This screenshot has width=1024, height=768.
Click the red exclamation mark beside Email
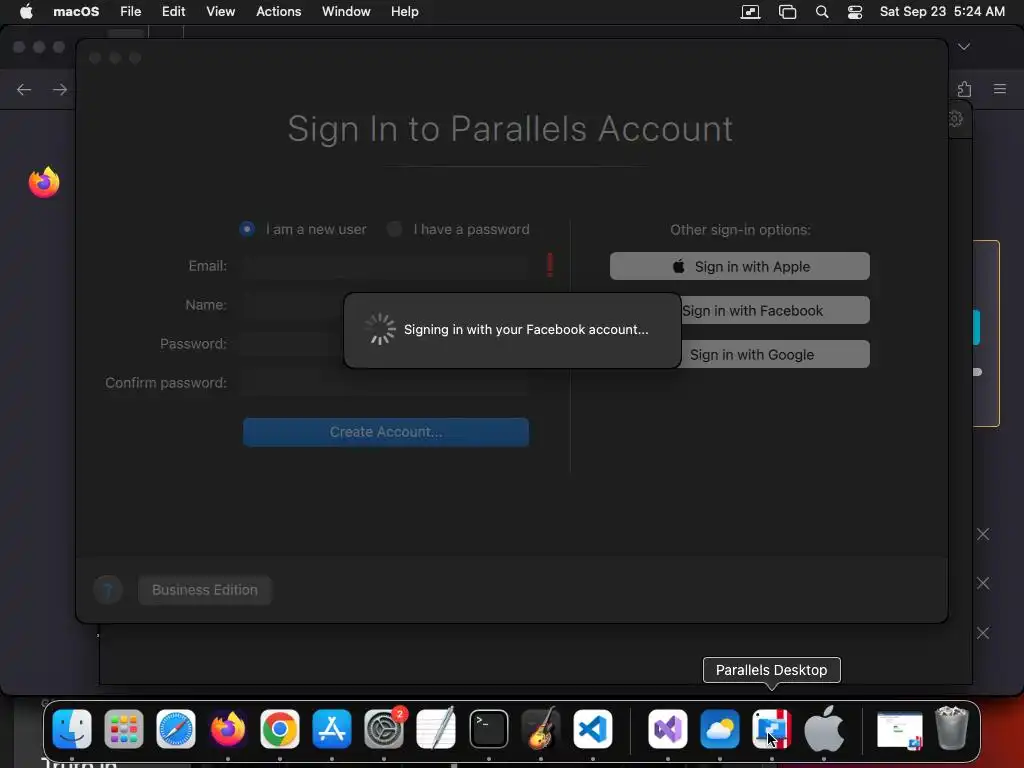click(x=550, y=265)
